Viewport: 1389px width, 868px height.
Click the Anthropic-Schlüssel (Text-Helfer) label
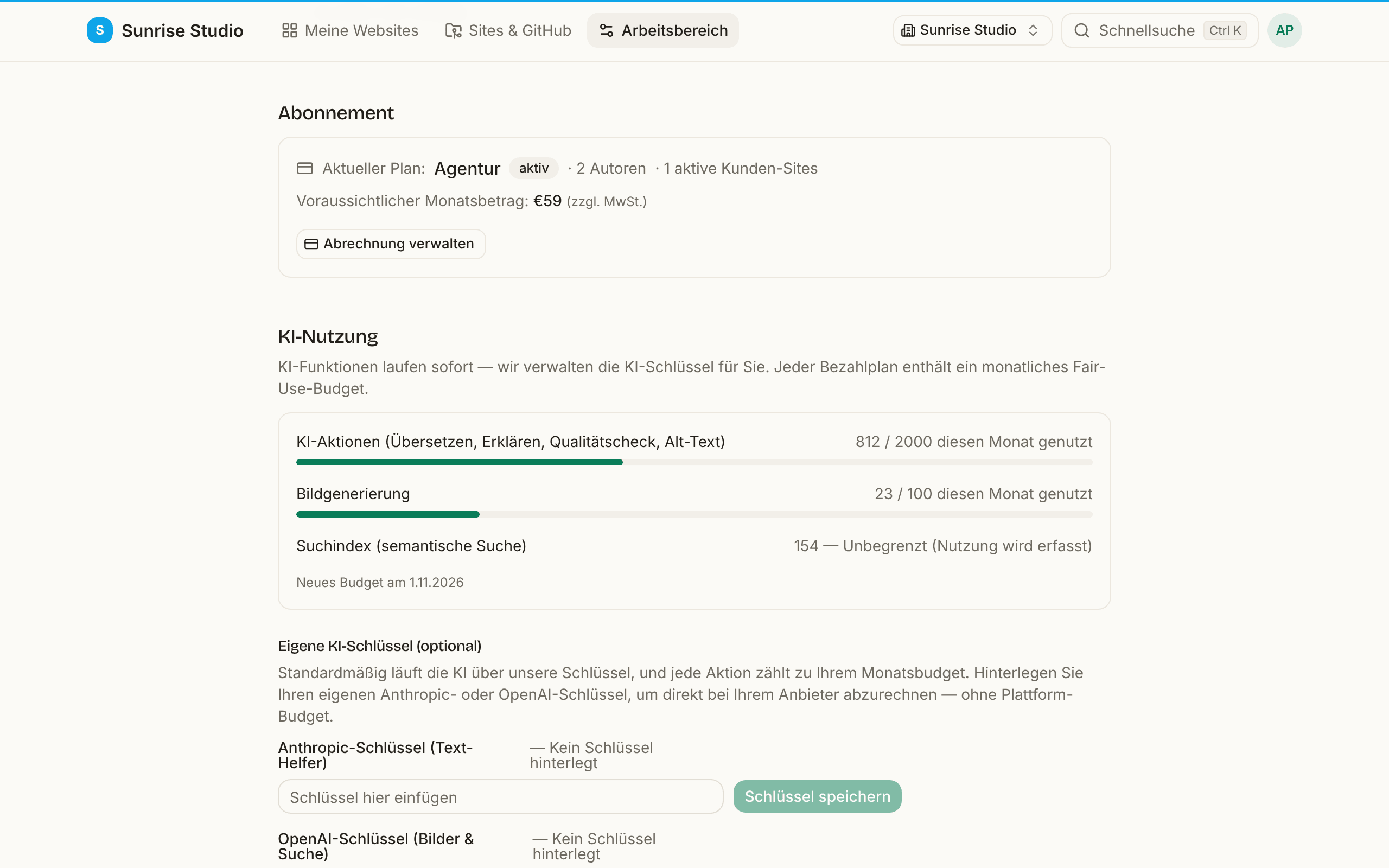375,755
